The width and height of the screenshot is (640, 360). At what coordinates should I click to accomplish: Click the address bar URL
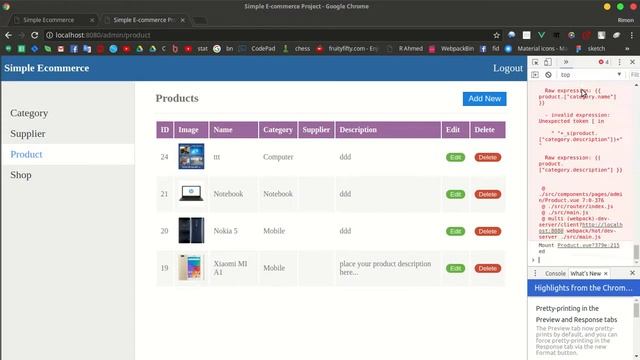tap(103, 36)
